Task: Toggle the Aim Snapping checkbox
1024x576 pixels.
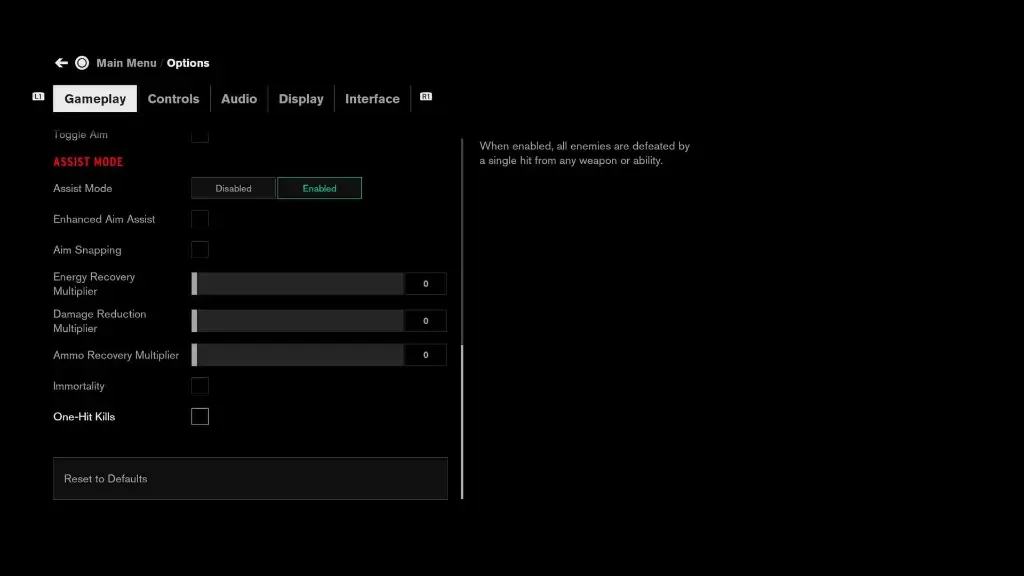Action: pos(200,250)
